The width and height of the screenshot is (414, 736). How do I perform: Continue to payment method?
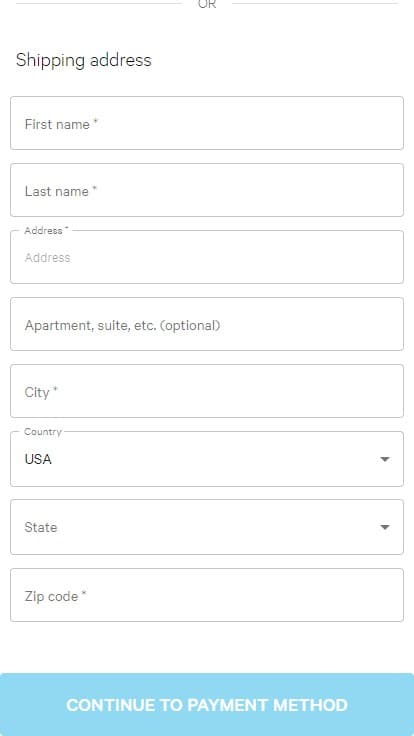[x=207, y=705]
